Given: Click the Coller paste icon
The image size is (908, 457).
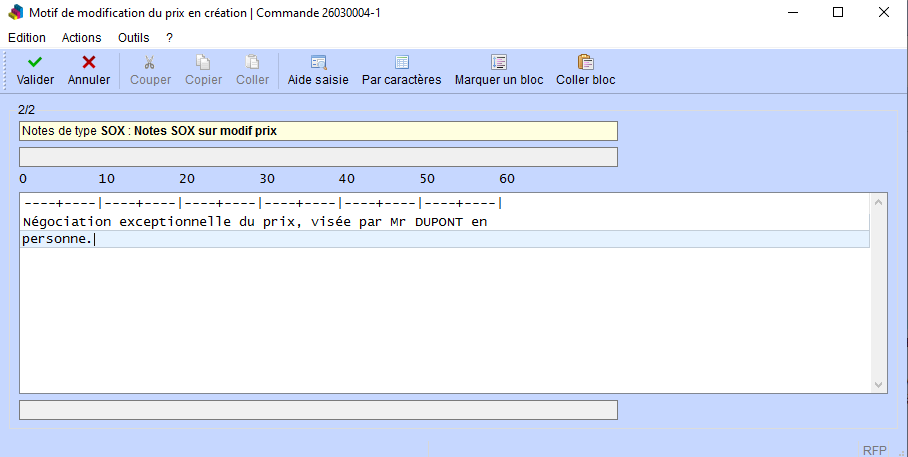Looking at the screenshot, I should (252, 62).
